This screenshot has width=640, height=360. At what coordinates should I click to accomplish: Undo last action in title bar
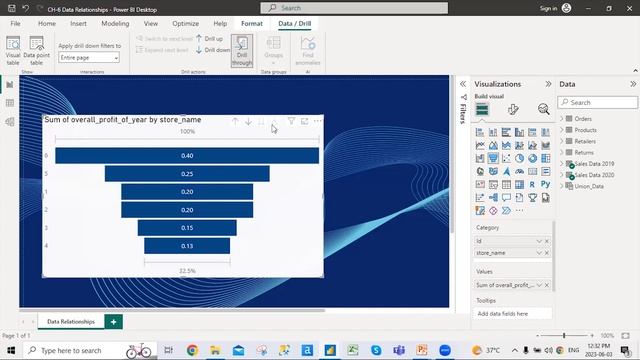(x=26, y=8)
